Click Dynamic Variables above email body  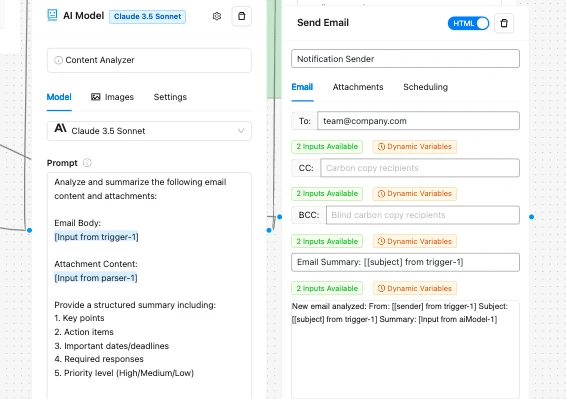415,288
